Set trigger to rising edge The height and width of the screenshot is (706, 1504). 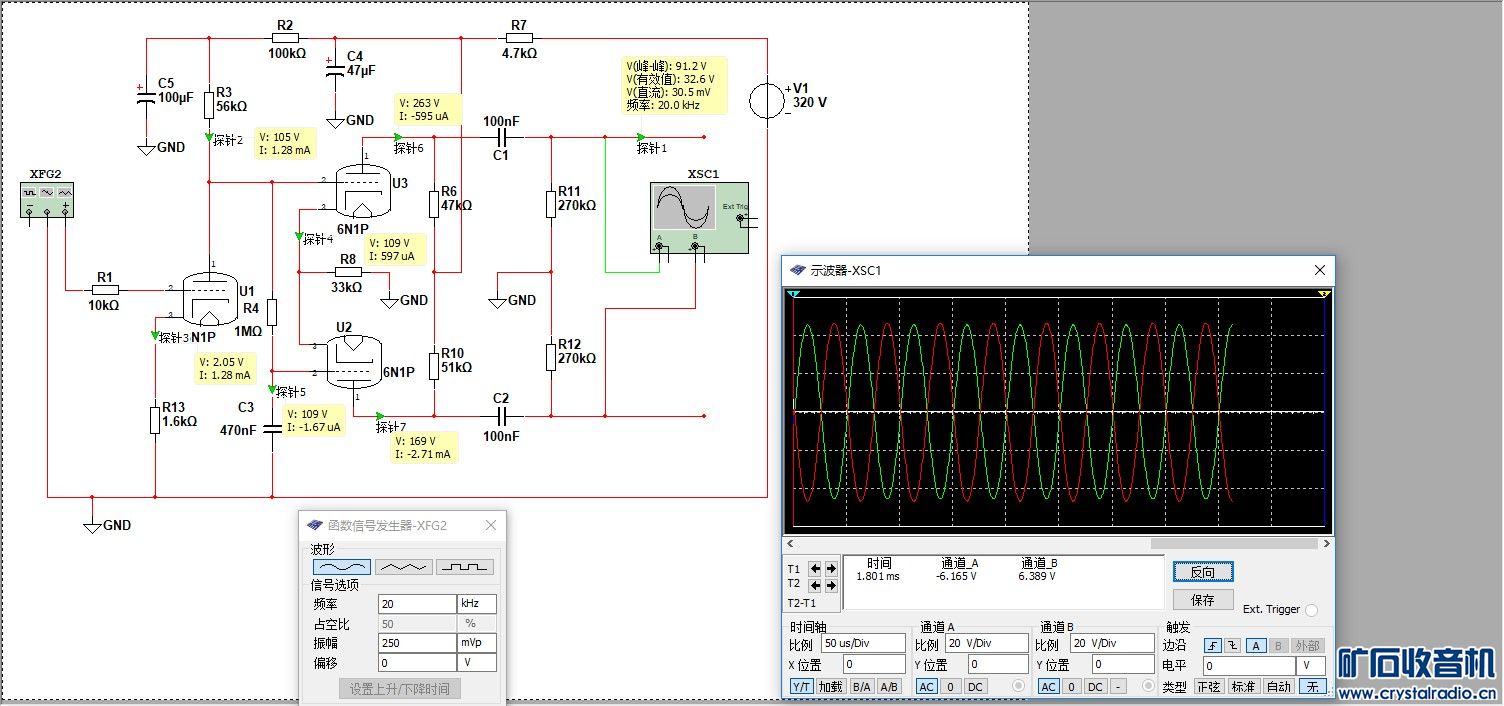[1212, 645]
